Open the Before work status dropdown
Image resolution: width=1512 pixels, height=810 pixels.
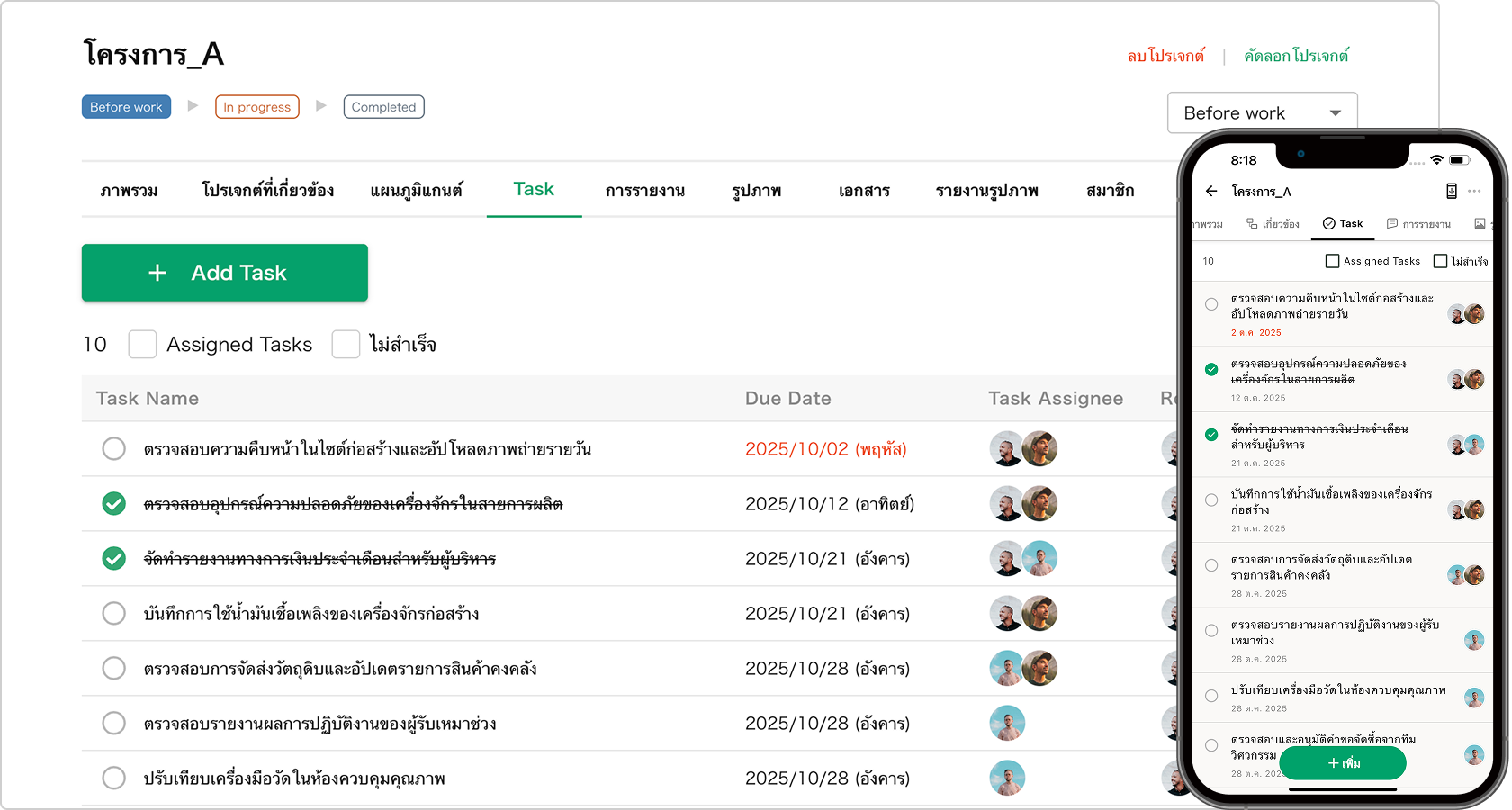pyautogui.click(x=1262, y=113)
